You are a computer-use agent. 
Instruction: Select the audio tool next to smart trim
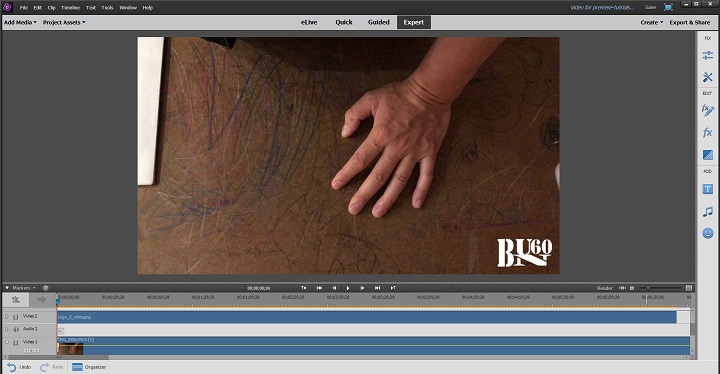click(x=42, y=300)
